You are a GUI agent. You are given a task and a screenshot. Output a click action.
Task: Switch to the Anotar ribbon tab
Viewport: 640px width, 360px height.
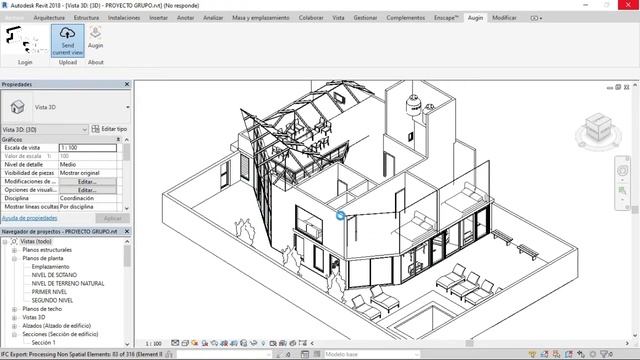tap(185, 18)
